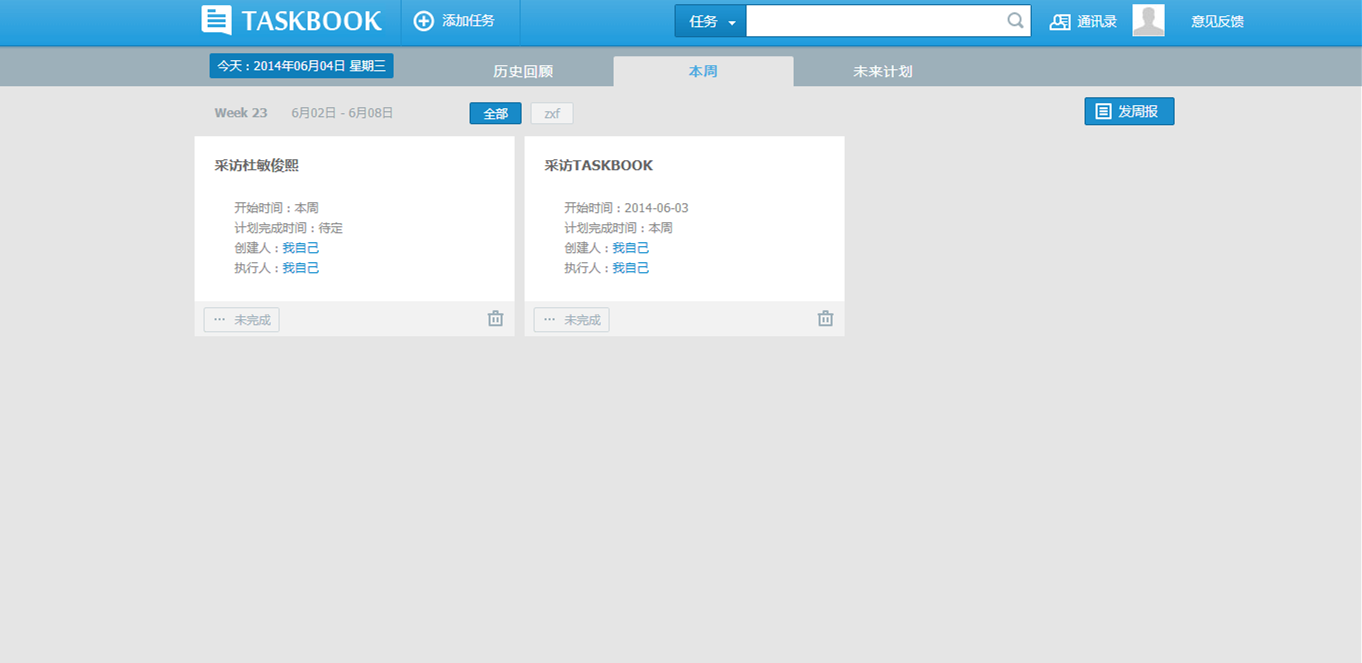Delete the 采访TASKBOOK task via trash icon
The width and height of the screenshot is (1362, 663).
[x=825, y=319]
